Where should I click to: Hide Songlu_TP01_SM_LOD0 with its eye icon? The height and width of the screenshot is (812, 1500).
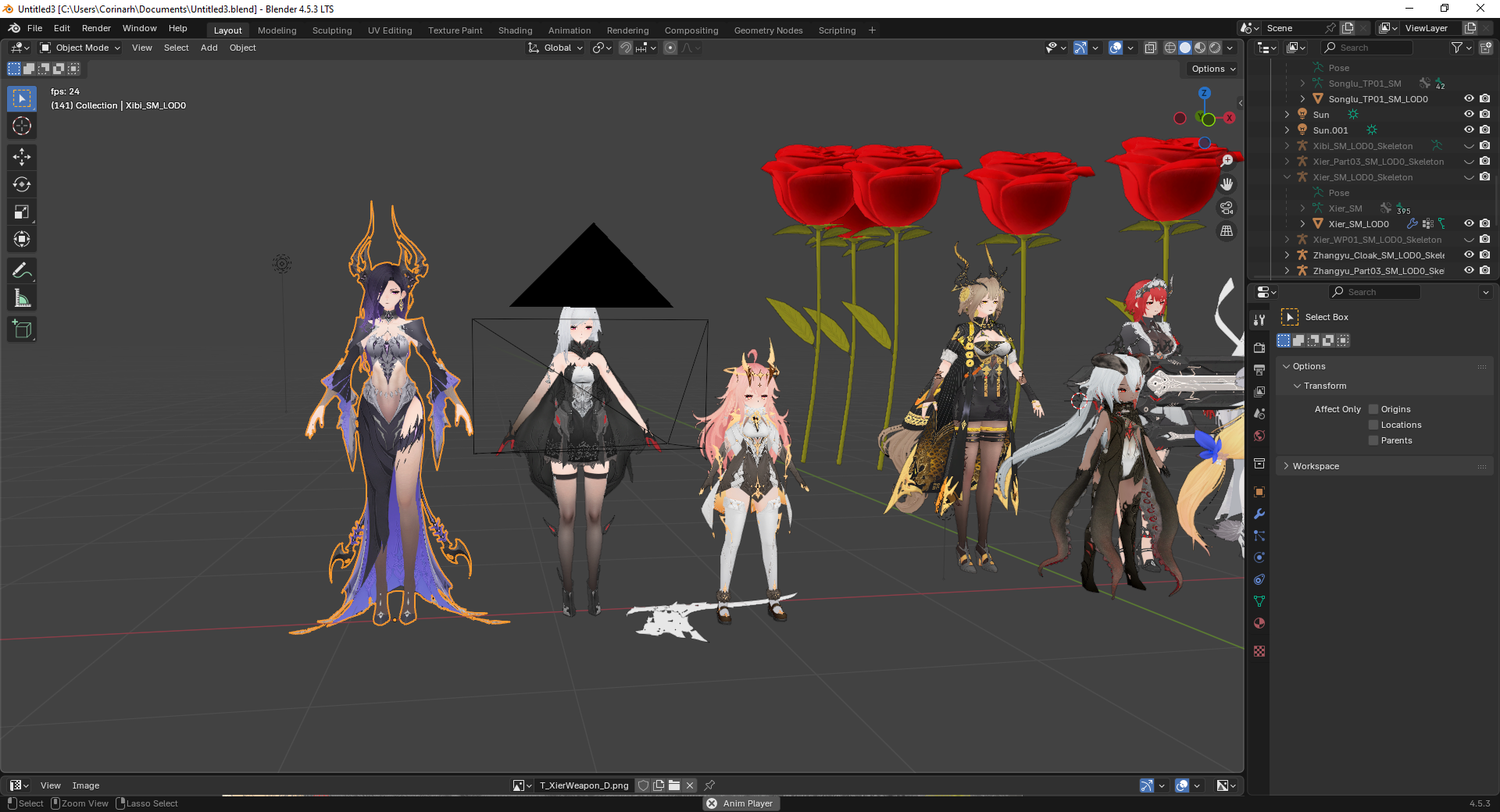point(1469,99)
